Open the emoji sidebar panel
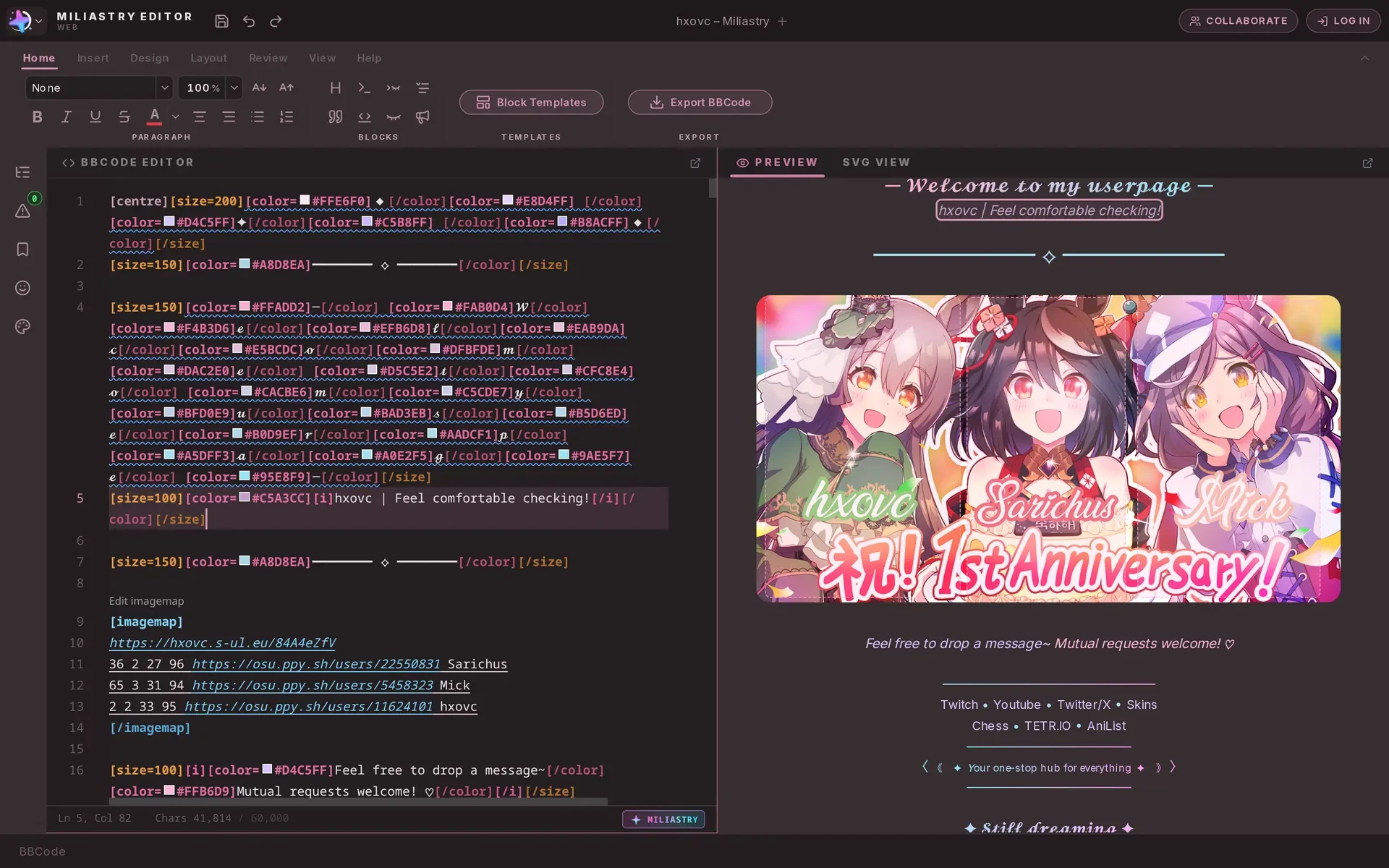Viewport: 1389px width, 868px height. pyautogui.click(x=22, y=288)
